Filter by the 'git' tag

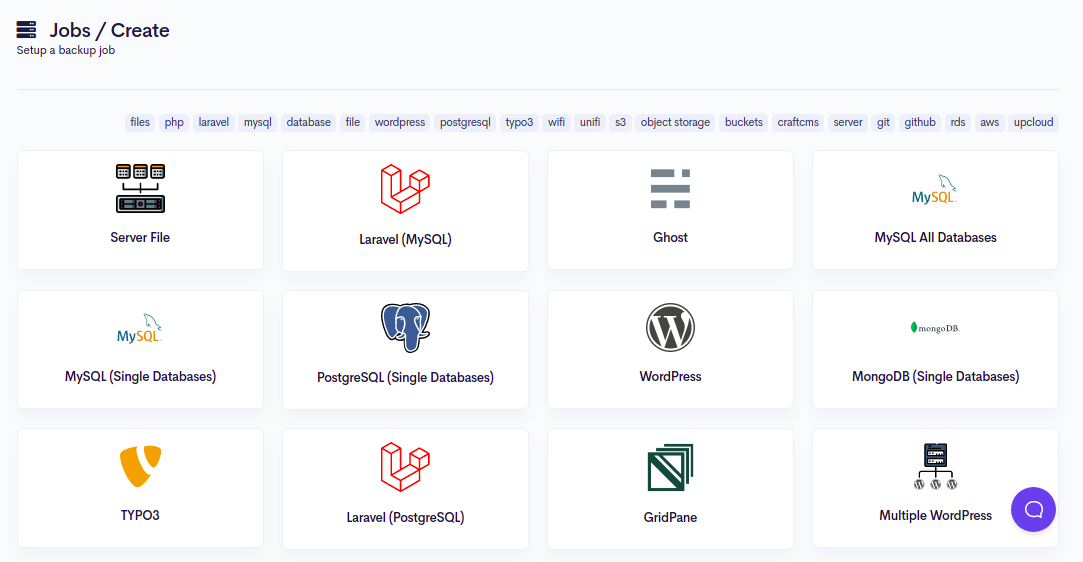tap(883, 122)
